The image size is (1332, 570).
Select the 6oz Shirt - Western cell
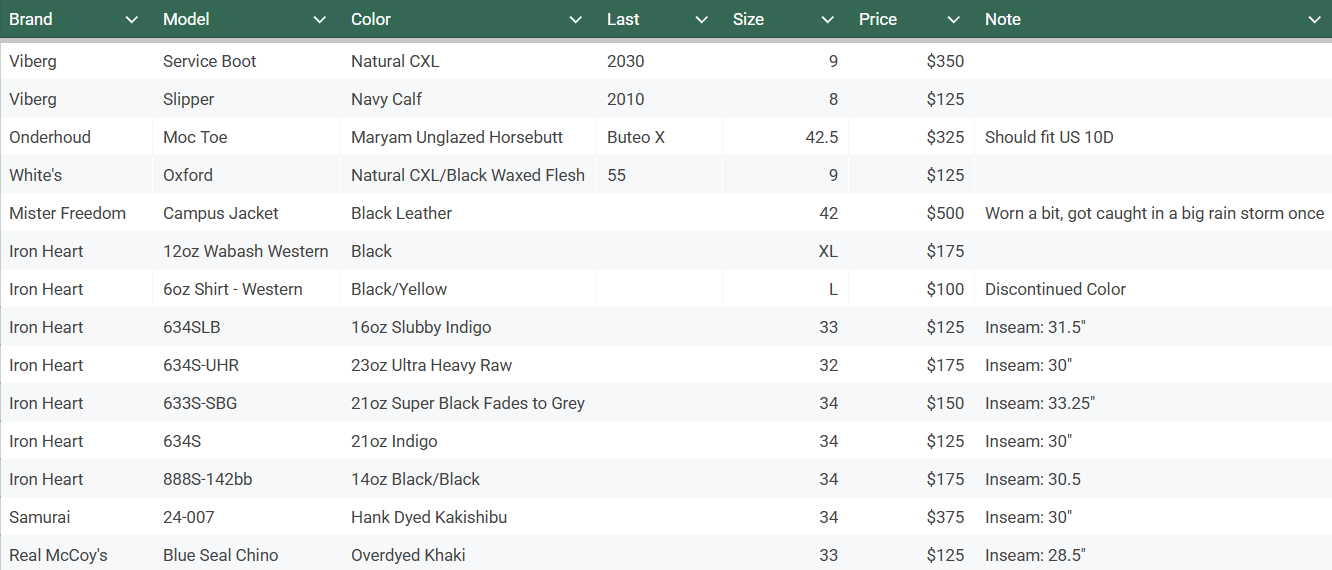246,289
